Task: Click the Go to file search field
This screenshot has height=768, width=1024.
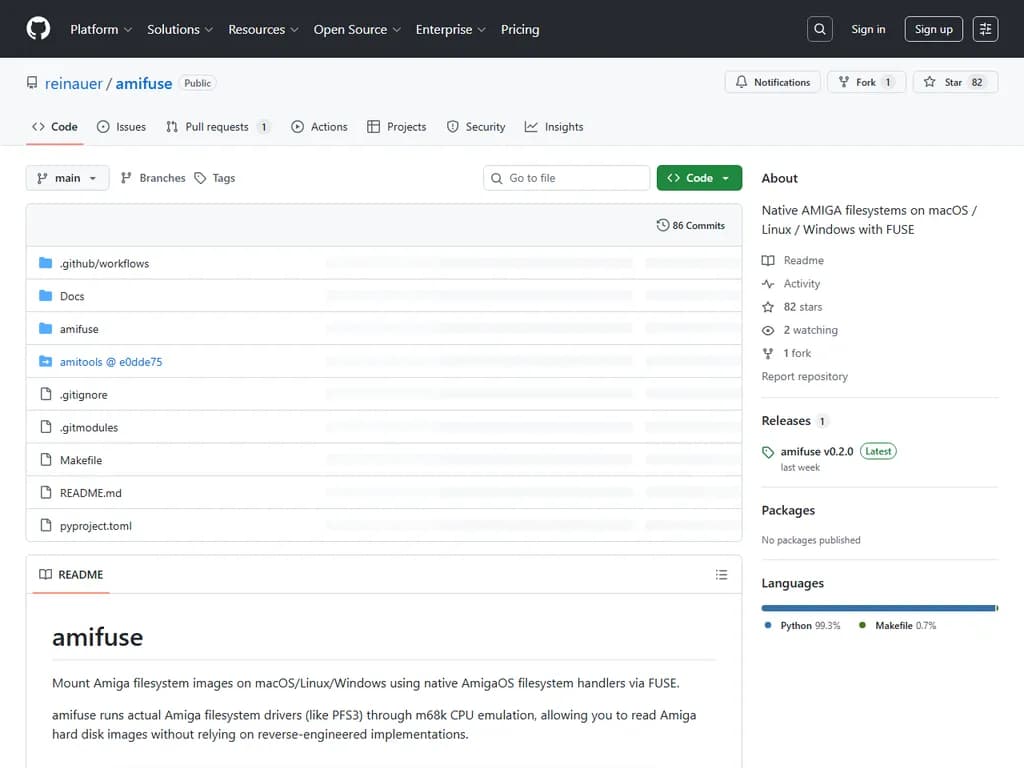Action: [x=567, y=178]
